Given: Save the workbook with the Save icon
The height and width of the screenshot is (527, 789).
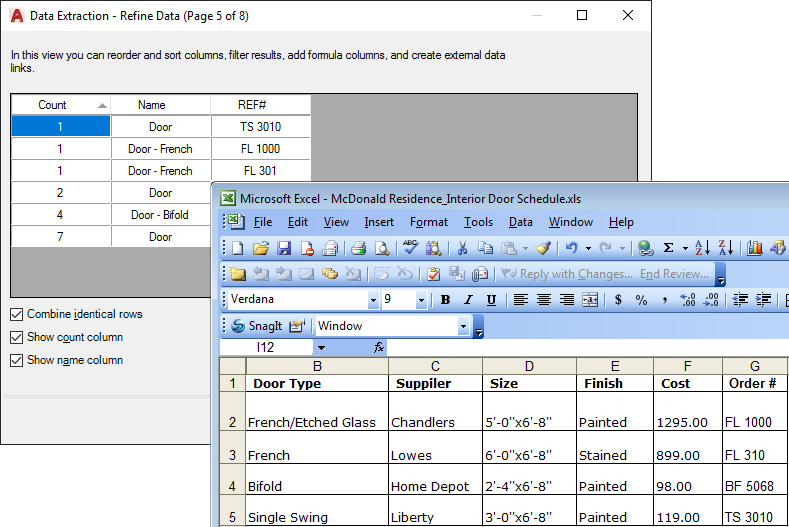Looking at the screenshot, I should (284, 248).
